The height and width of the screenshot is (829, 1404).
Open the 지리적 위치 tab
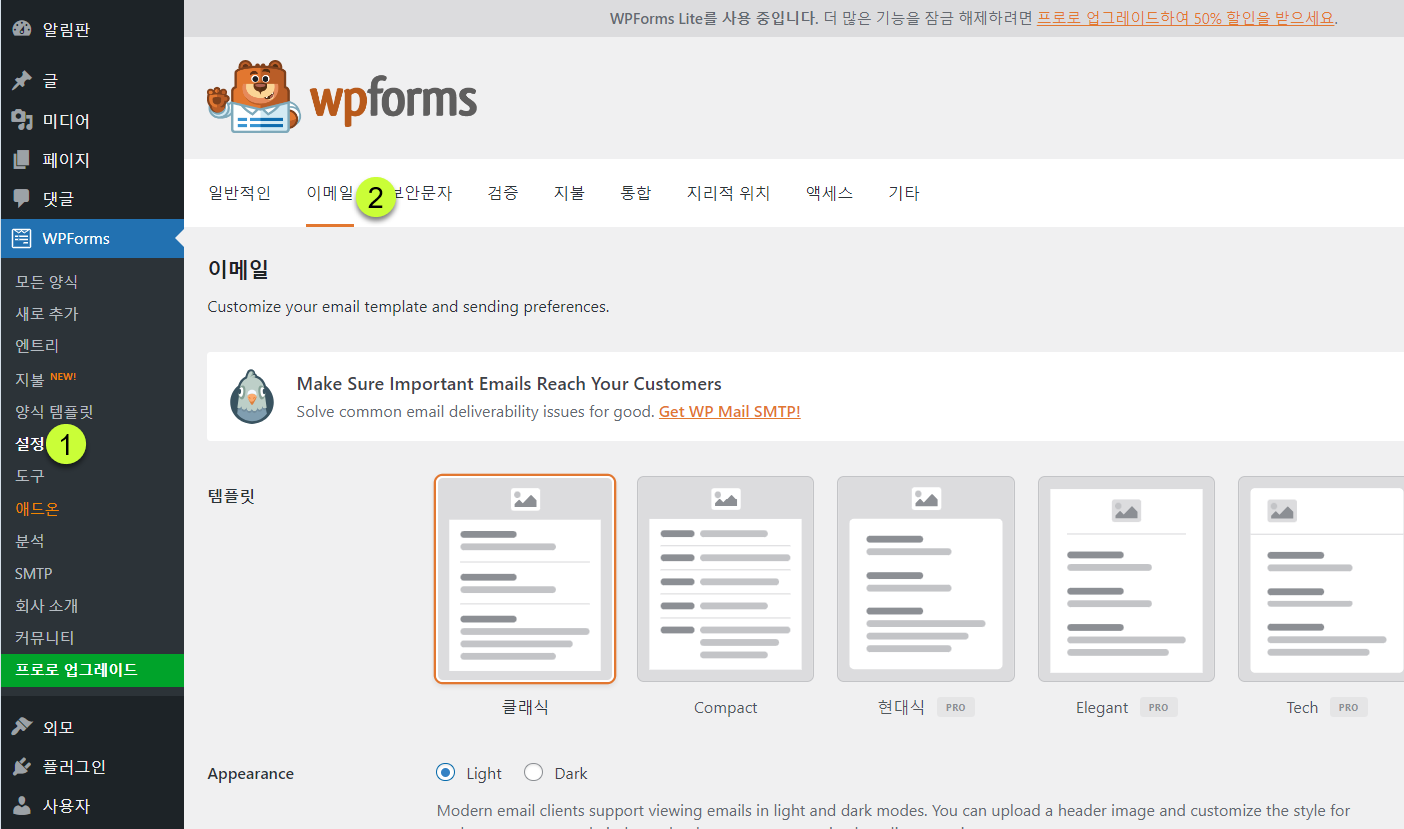tap(728, 193)
